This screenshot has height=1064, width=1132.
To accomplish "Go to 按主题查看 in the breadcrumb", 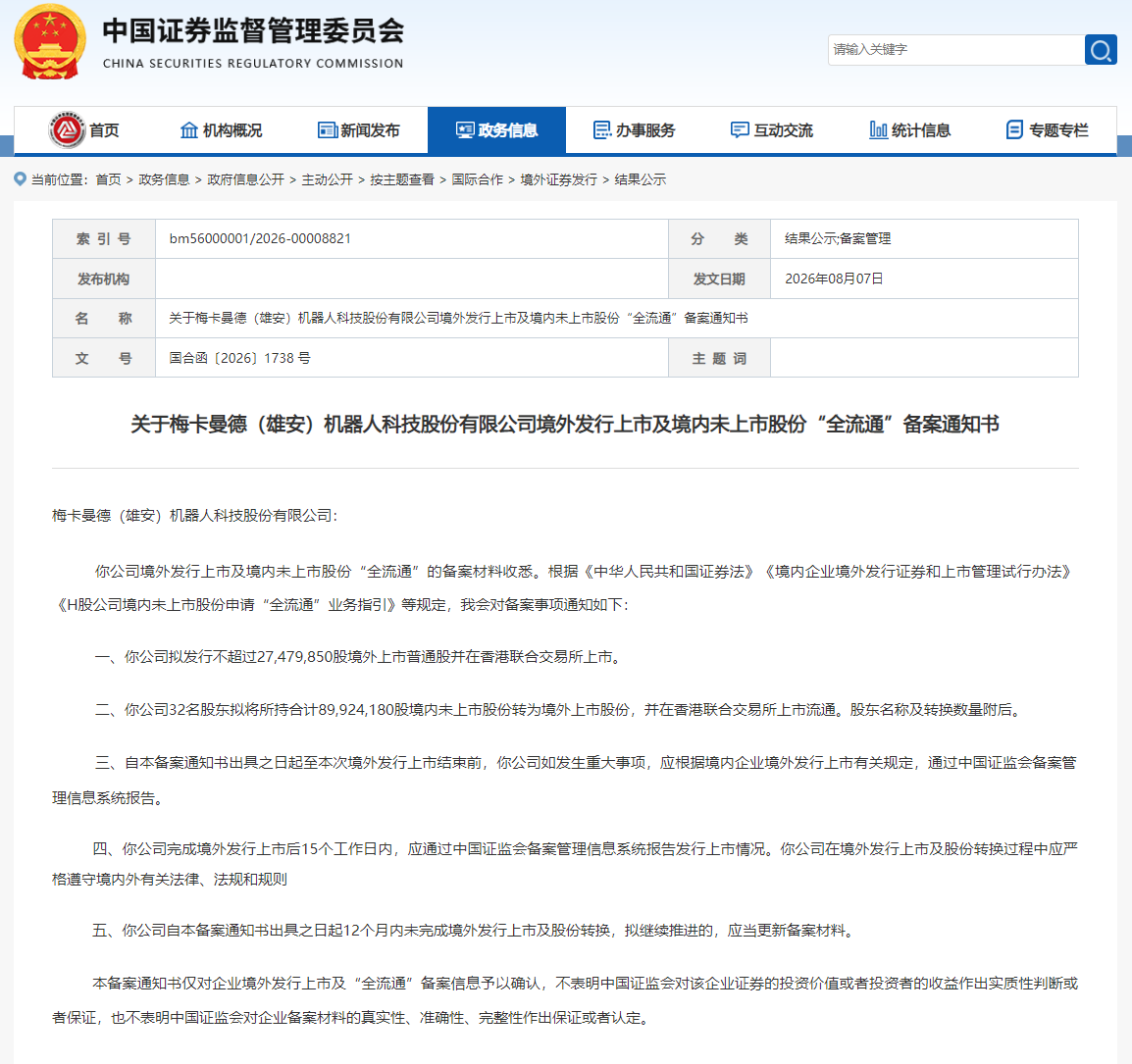I will (402, 179).
